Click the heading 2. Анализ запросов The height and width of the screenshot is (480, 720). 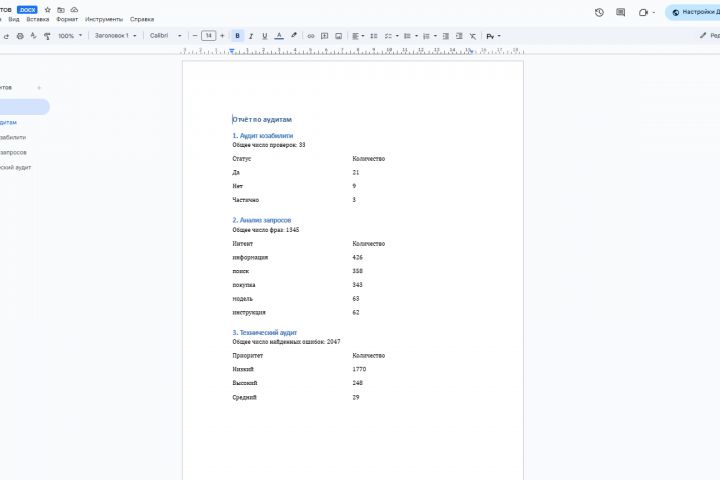click(x=262, y=220)
